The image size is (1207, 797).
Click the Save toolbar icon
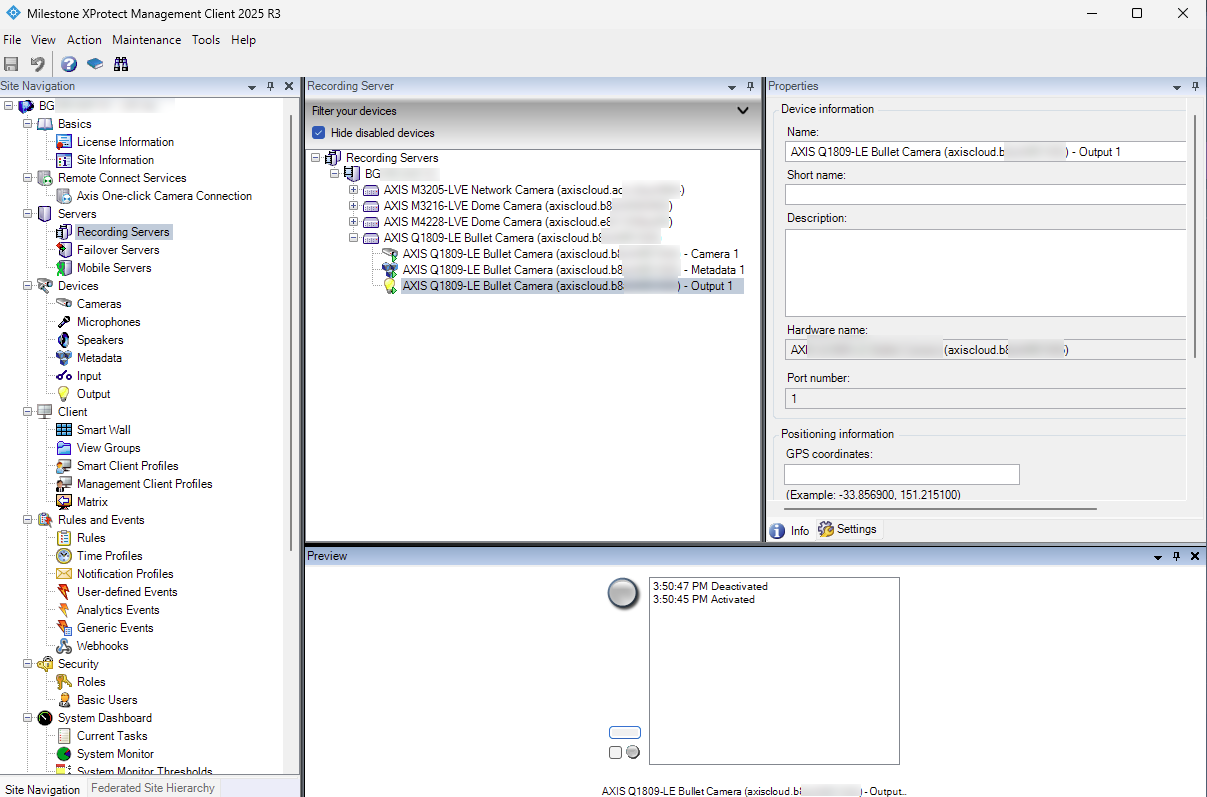[12, 64]
